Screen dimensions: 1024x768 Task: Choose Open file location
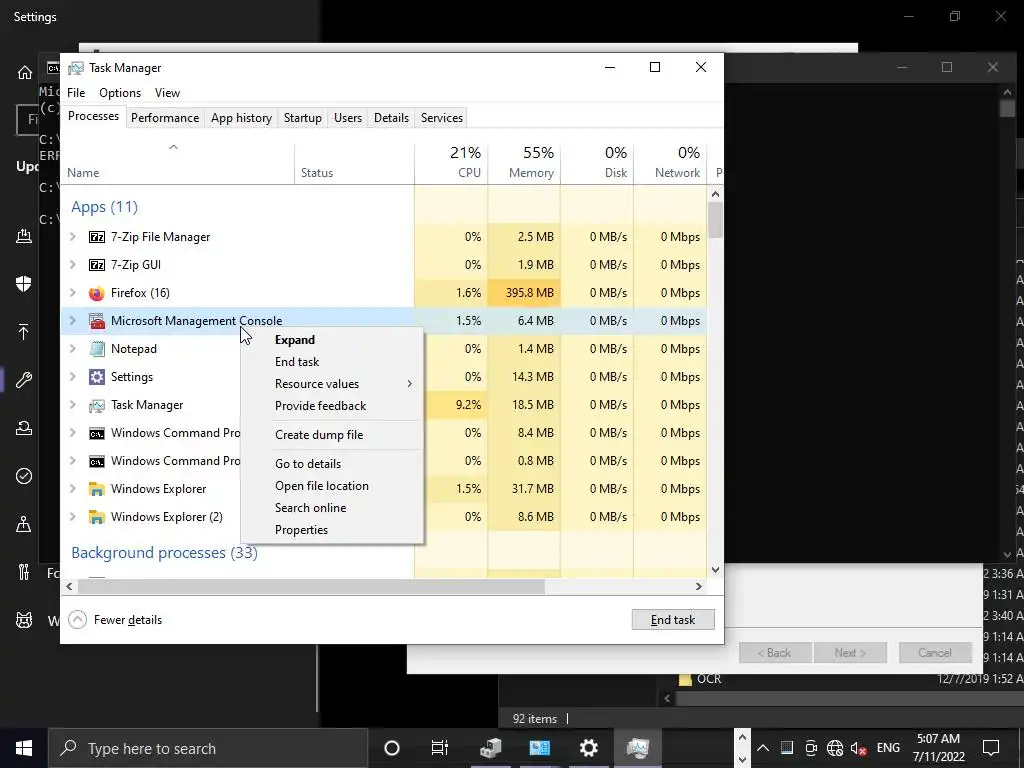coord(332,486)
